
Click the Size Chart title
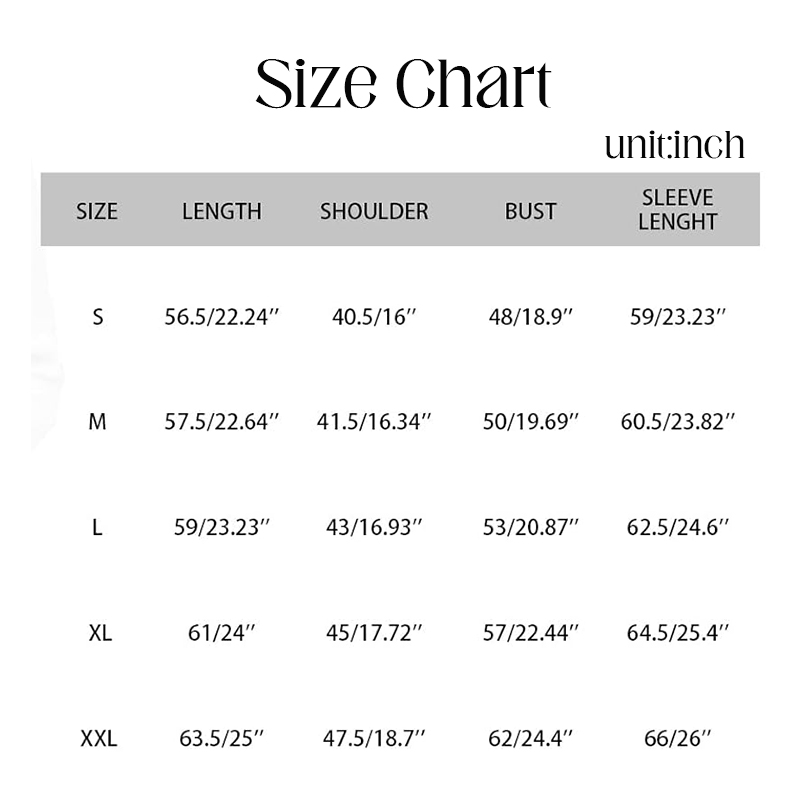403,84
